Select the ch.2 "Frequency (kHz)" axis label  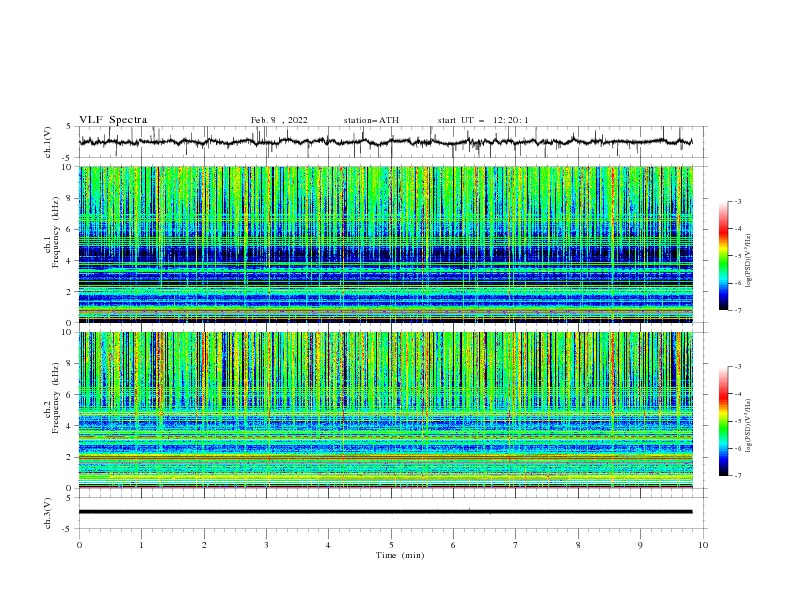pos(56,398)
